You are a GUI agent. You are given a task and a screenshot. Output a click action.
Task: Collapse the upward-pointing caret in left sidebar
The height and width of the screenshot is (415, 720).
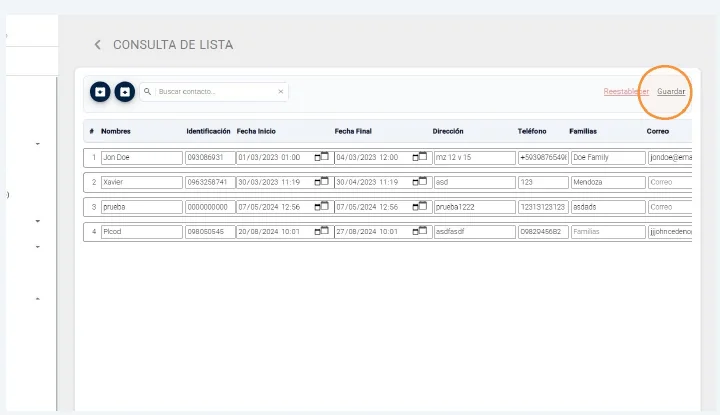(x=38, y=299)
